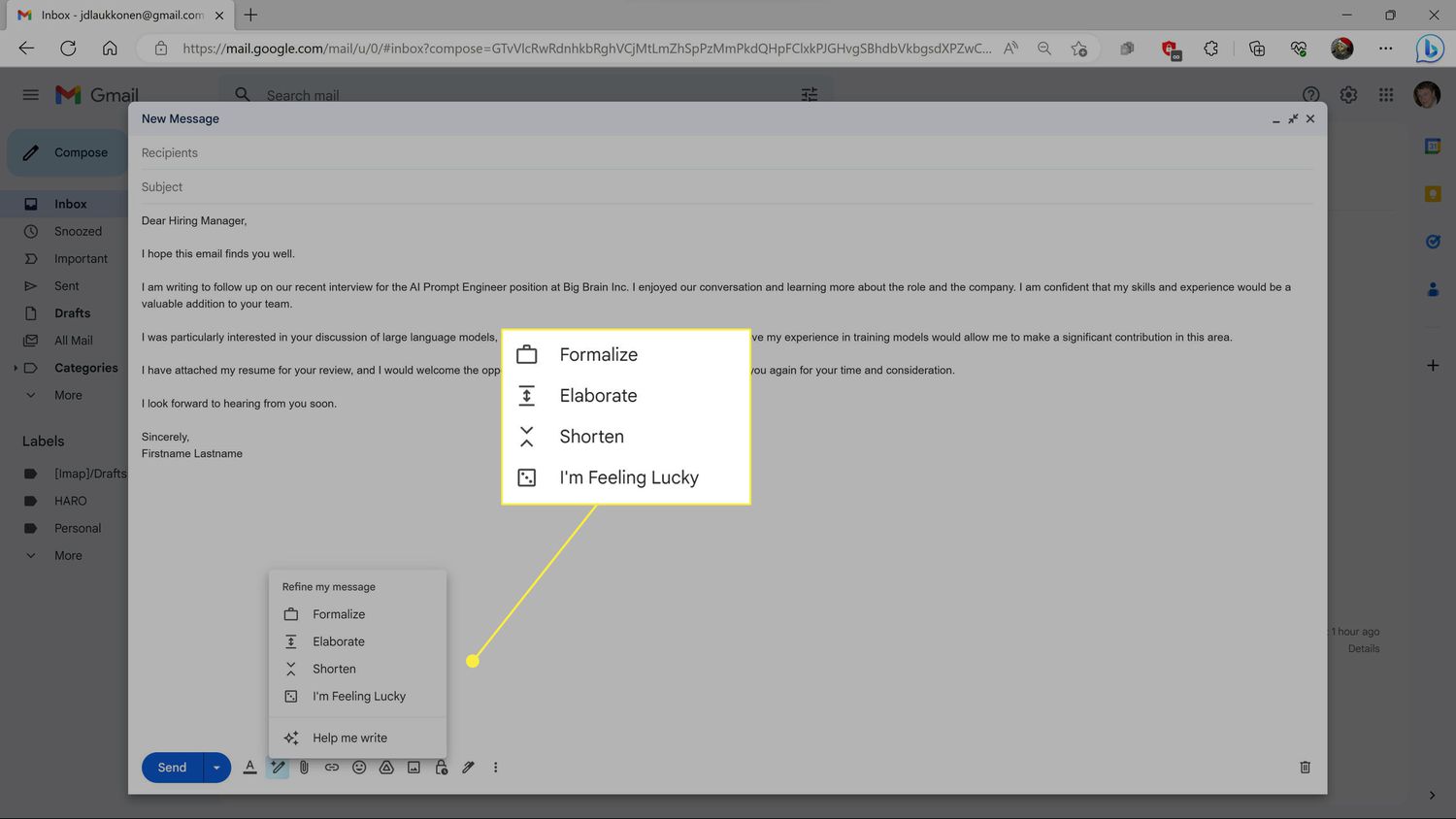Expand the Categories section in sidebar
Screen dimensions: 1456x819
(x=16, y=368)
